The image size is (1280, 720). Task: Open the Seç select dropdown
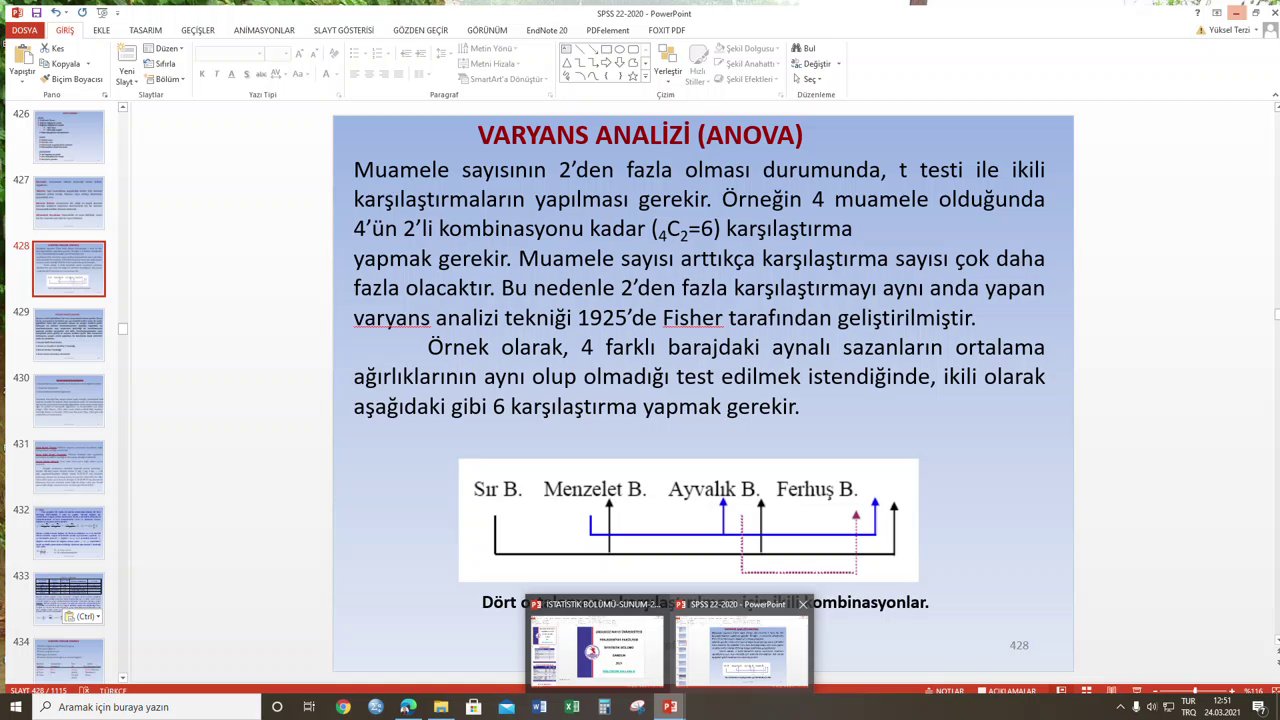[806, 79]
